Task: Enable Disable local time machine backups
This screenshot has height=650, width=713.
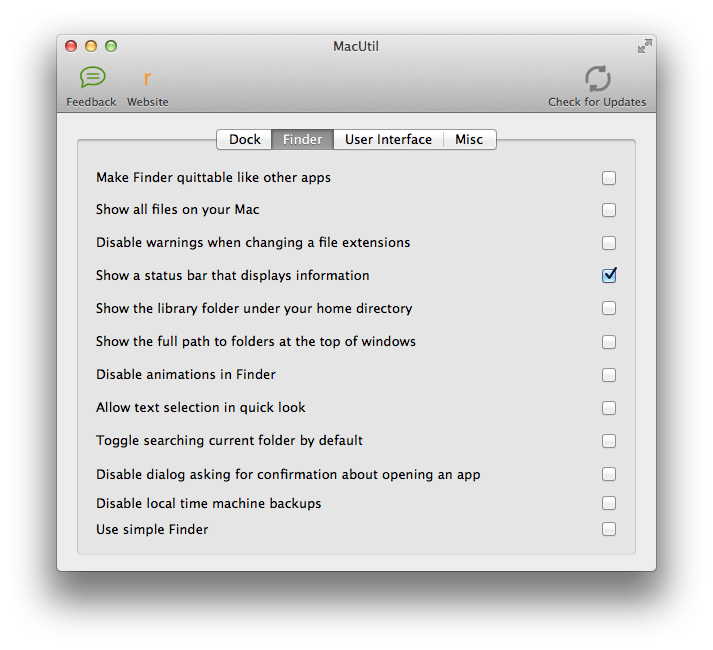Action: pyautogui.click(x=609, y=503)
